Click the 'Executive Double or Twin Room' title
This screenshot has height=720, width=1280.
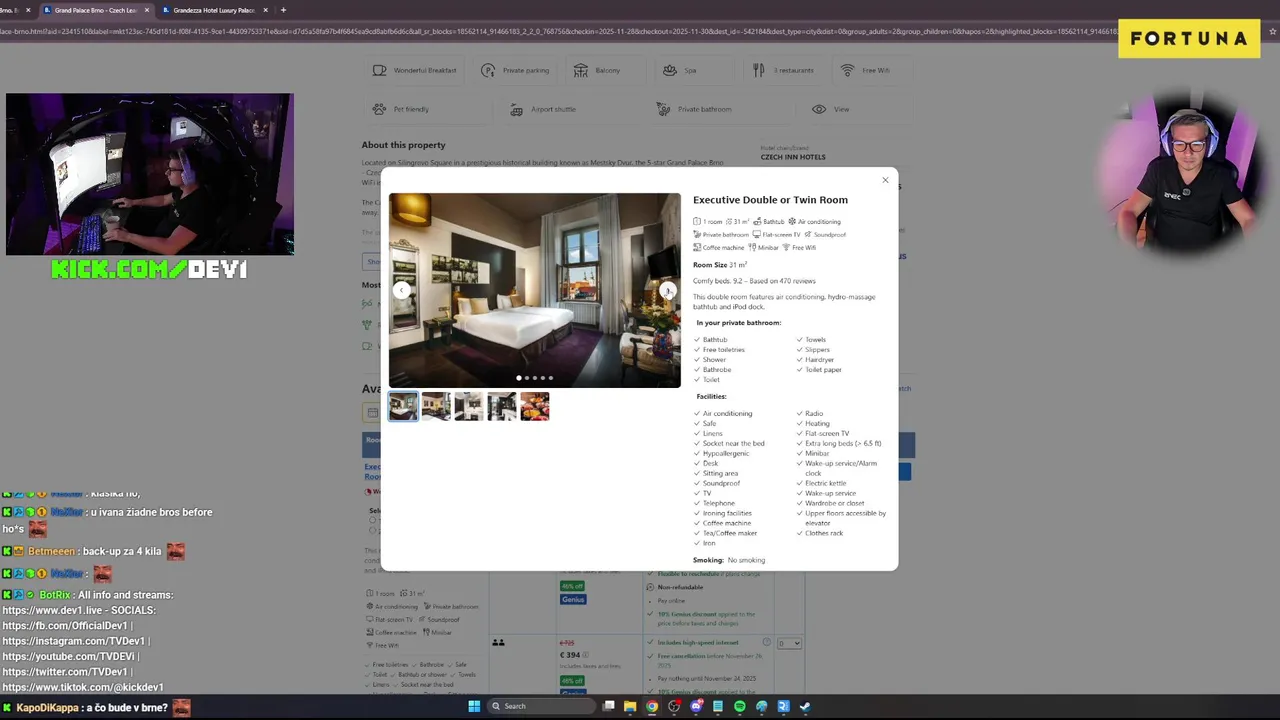[770, 200]
